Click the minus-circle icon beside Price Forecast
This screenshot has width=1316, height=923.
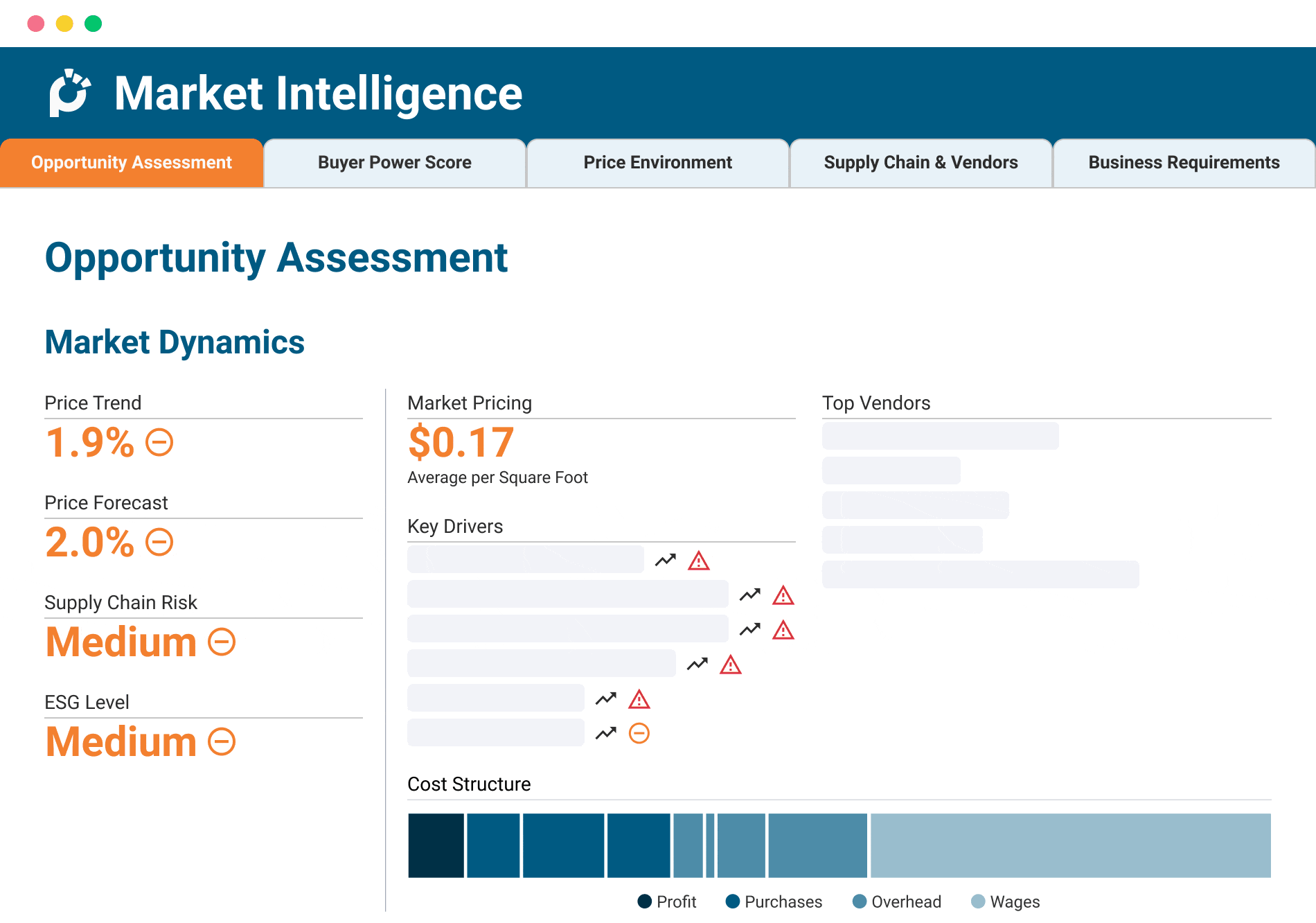tap(159, 542)
